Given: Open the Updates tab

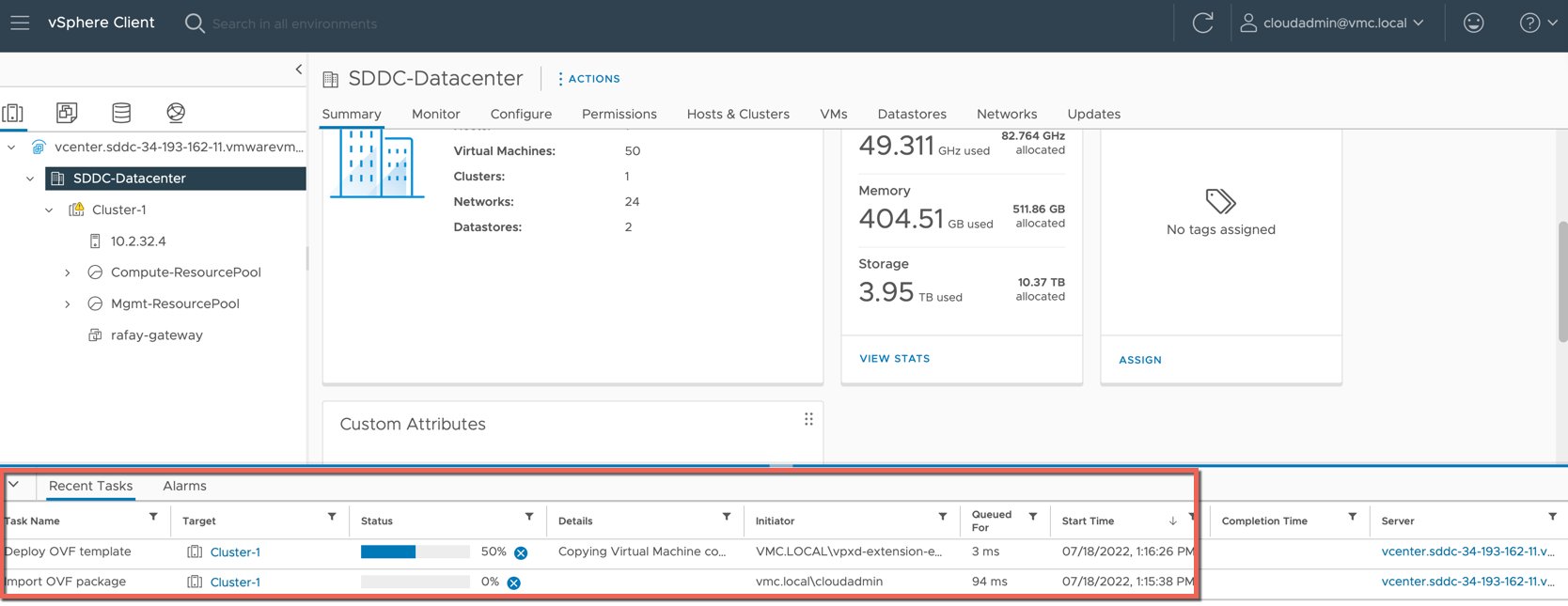Looking at the screenshot, I should click(1094, 114).
